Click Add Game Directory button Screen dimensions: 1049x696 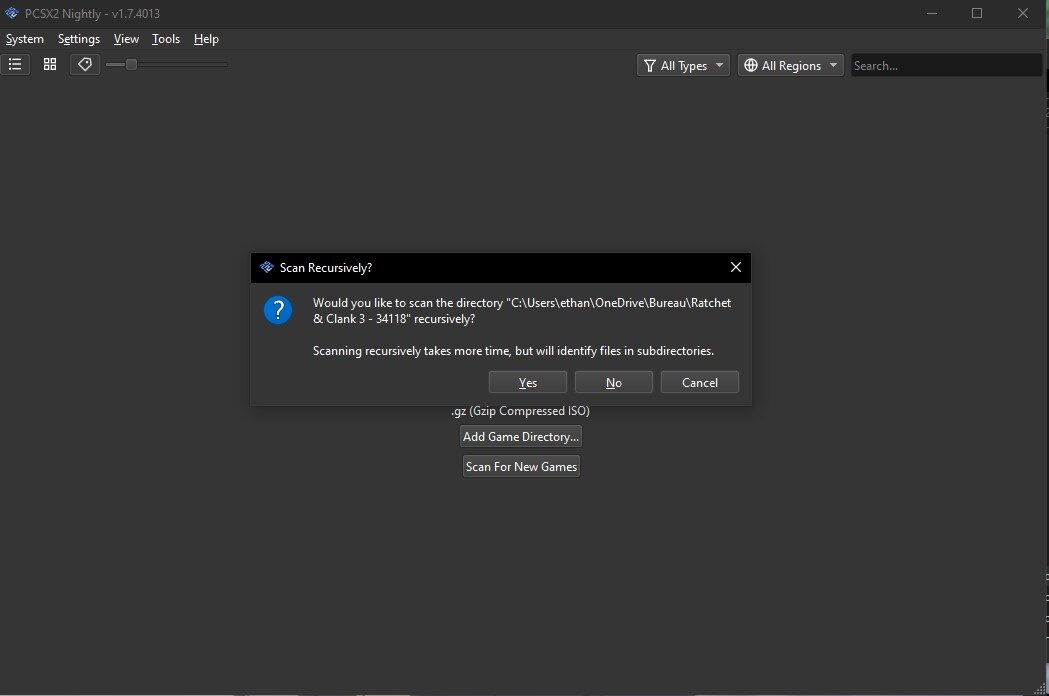coord(520,436)
